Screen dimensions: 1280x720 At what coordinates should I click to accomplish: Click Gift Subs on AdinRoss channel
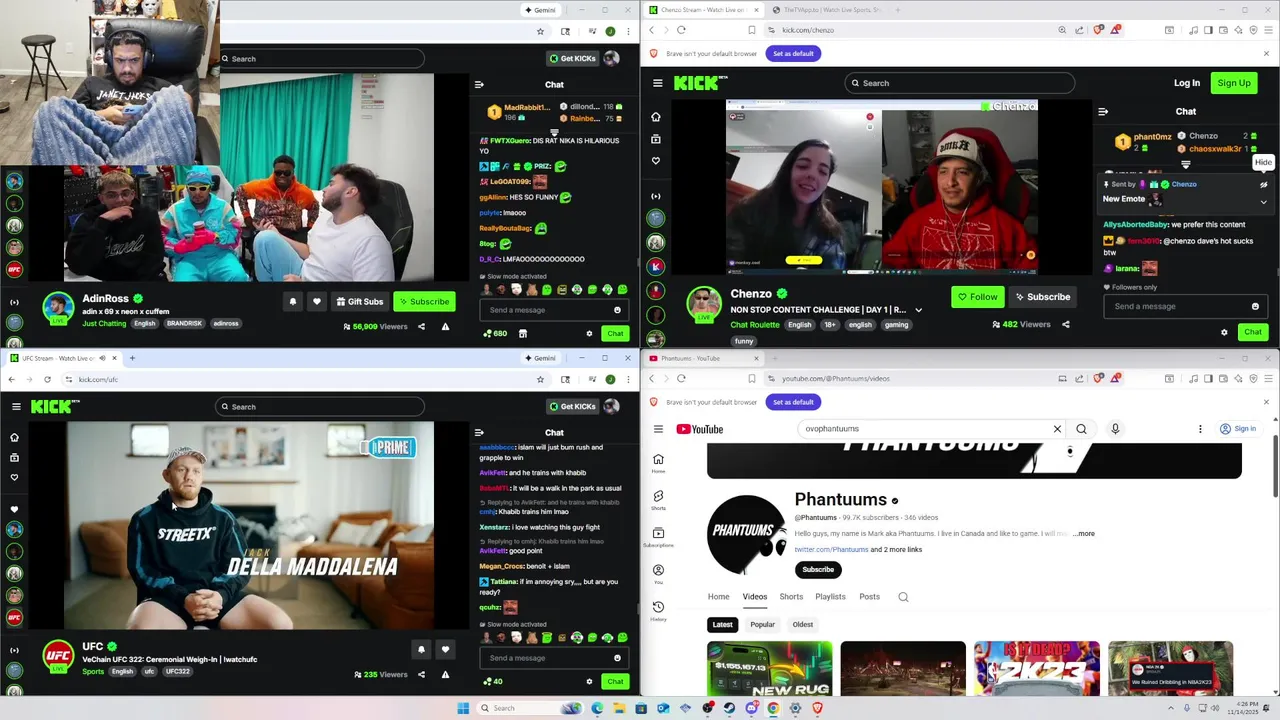click(x=359, y=301)
